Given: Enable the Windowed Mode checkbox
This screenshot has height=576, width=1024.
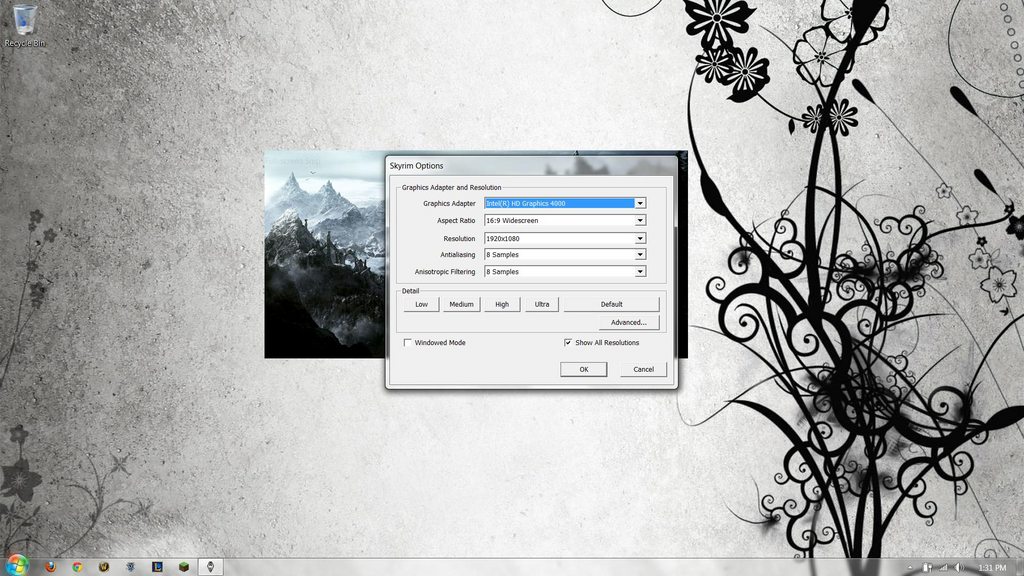Looking at the screenshot, I should click(x=408, y=342).
